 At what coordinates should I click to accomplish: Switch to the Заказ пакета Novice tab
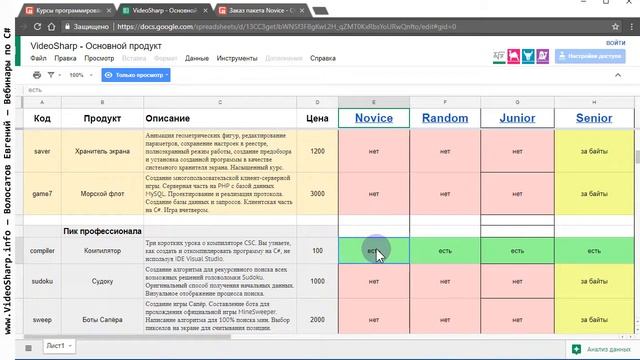[x=261, y=10]
